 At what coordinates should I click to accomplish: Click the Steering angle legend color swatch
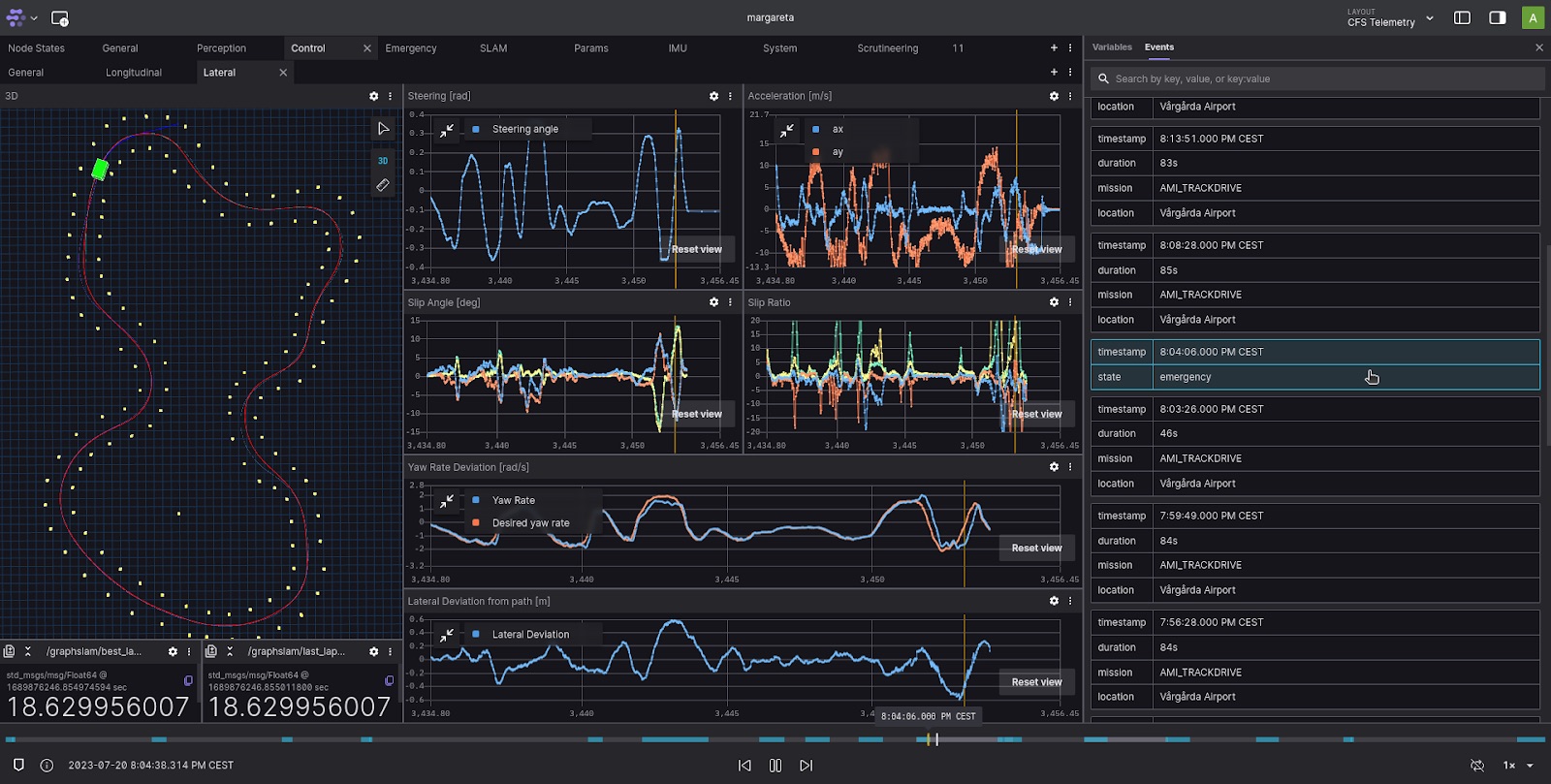(476, 129)
